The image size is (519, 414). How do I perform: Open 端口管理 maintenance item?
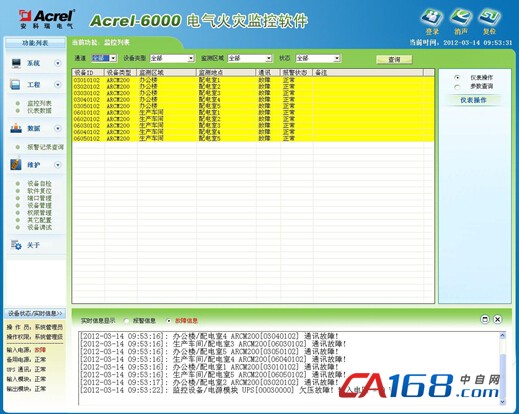(39, 198)
